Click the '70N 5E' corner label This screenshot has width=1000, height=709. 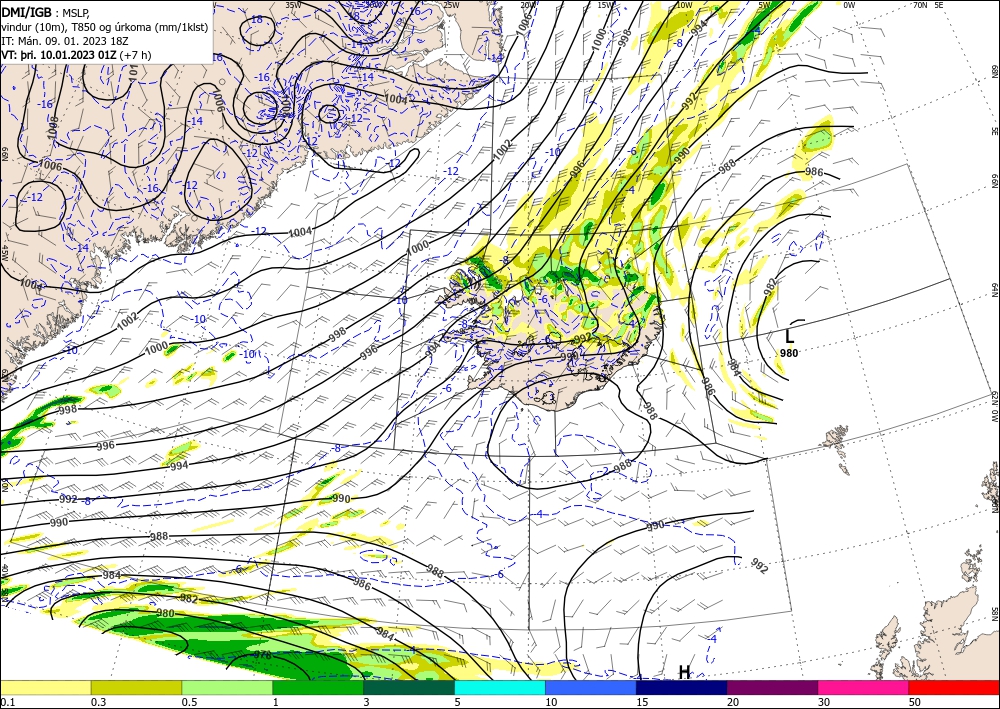coord(928,5)
